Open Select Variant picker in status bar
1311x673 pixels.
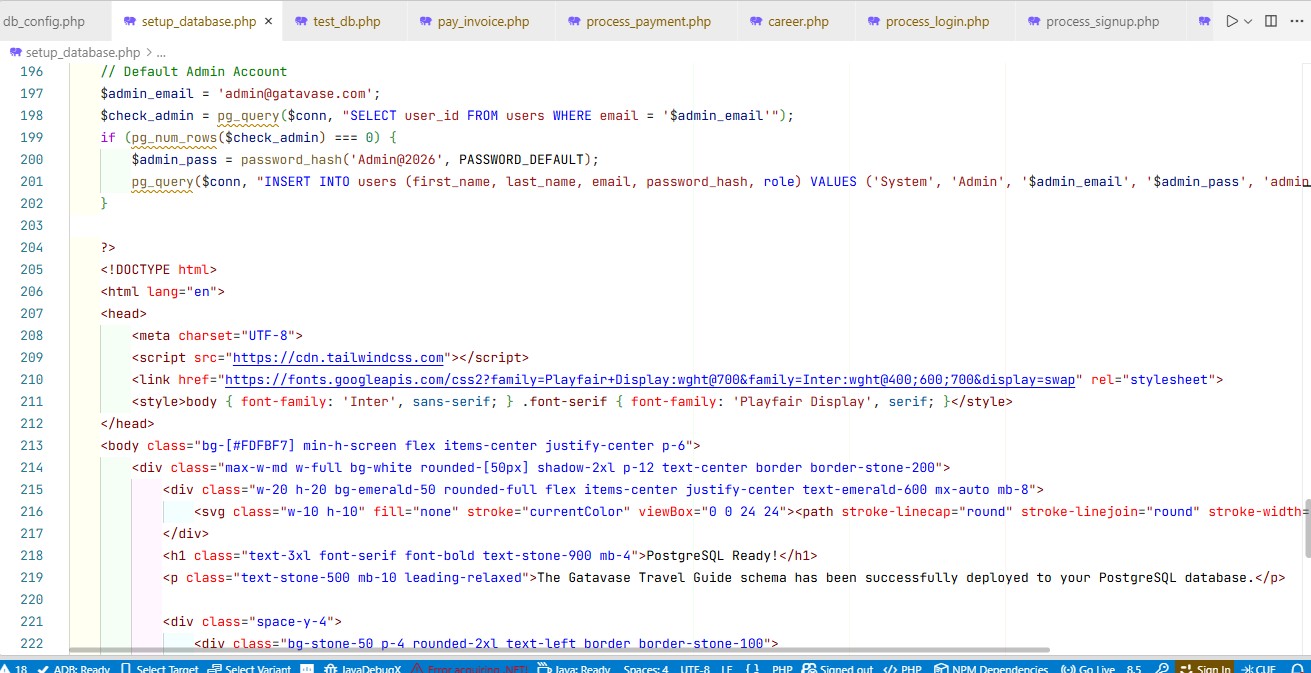click(x=249, y=668)
